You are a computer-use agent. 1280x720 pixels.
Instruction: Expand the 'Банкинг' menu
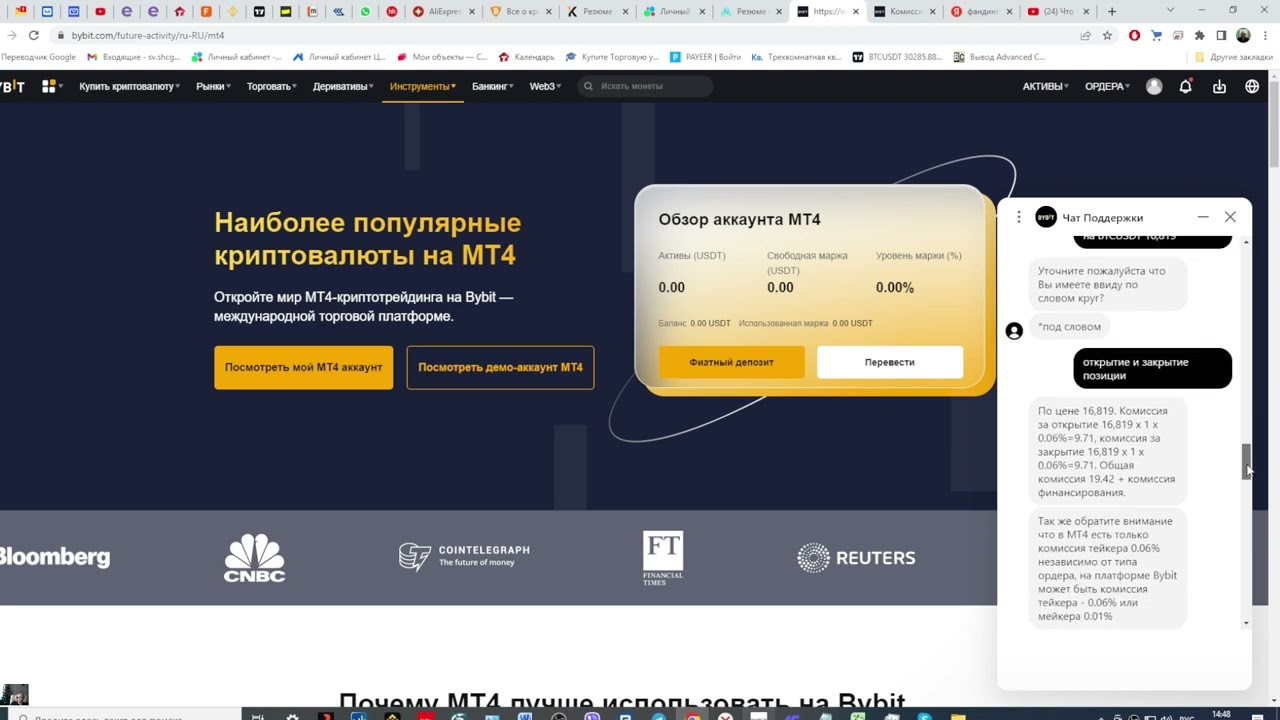(x=492, y=86)
